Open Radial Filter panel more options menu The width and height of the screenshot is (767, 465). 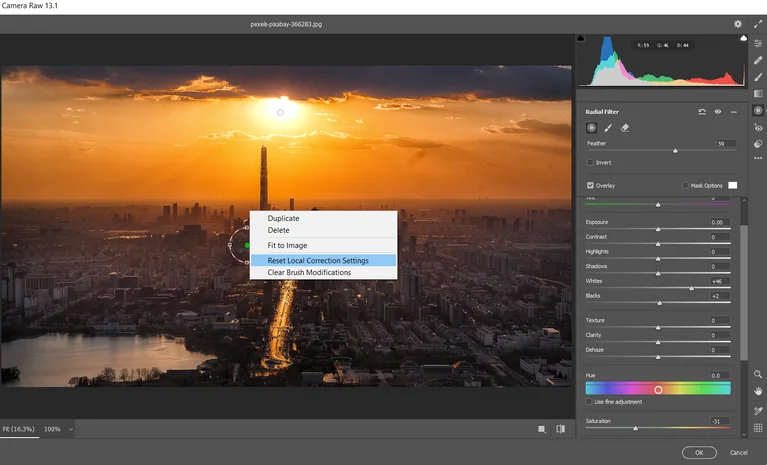point(733,112)
